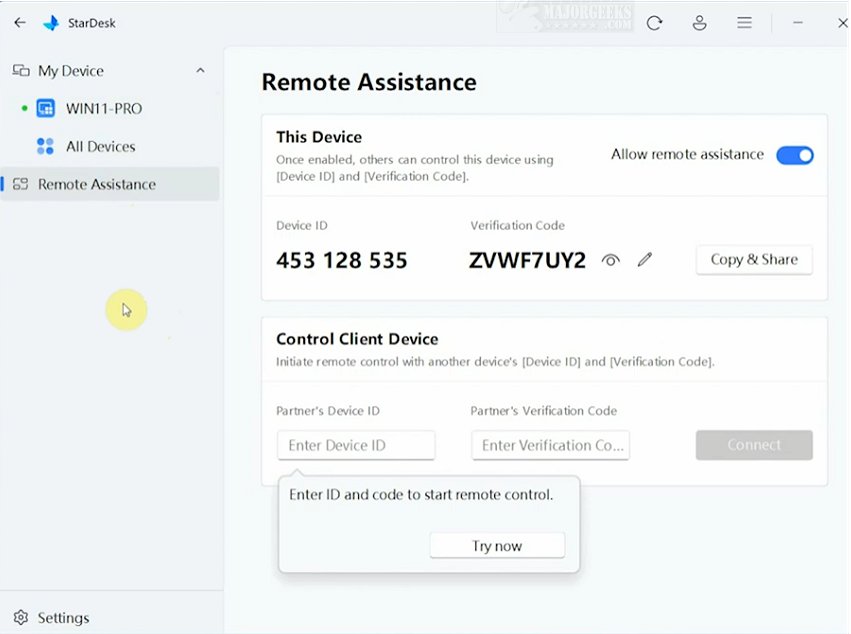Viewport: 851px width, 634px height.
Task: Click the StarDesk logo icon
Action: [51, 22]
